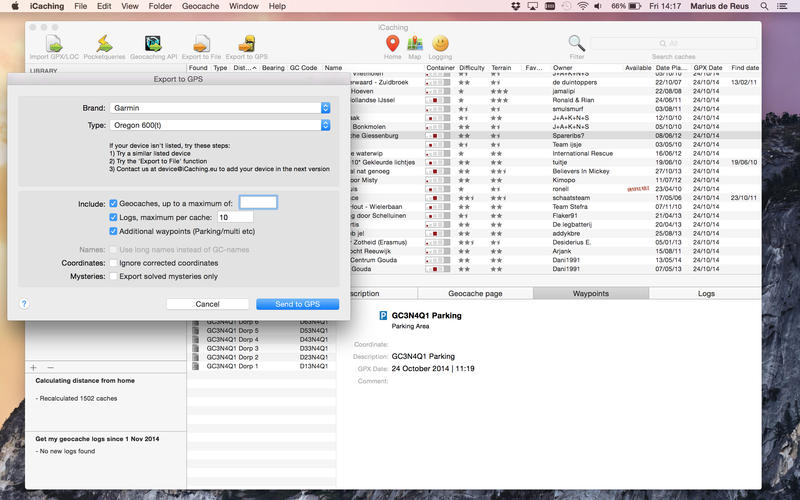Open the Brand dropdown showing Garmin
The height and width of the screenshot is (500, 800).
point(220,108)
